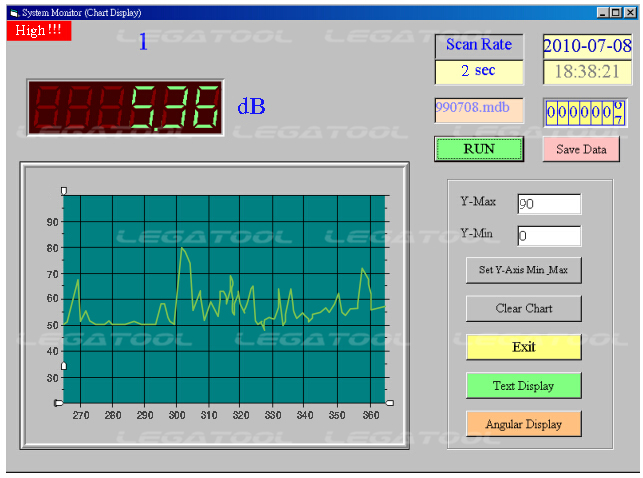Viewport: 643px width, 478px height.
Task: Click the chart's bottom-left resize handle
Action: pos(59,403)
